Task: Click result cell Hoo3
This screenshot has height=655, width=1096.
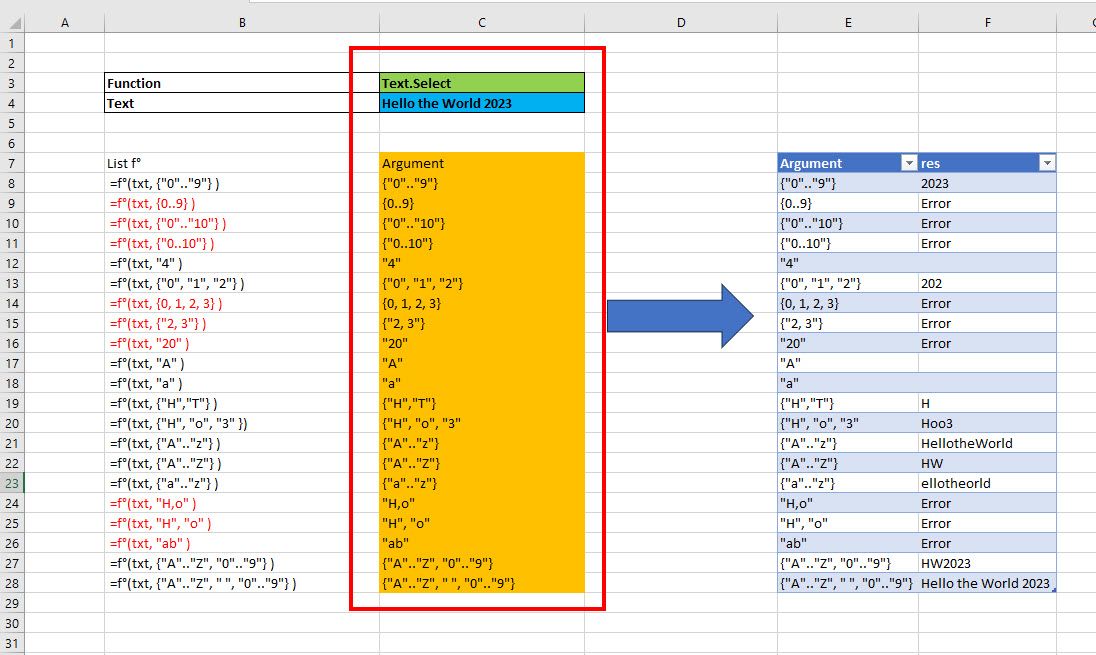Action: [x=987, y=423]
